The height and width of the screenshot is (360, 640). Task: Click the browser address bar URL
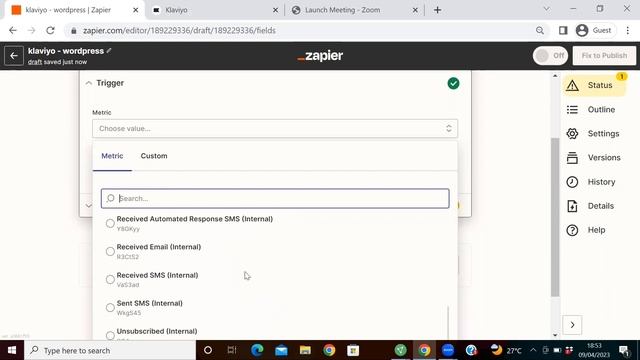(x=179, y=31)
